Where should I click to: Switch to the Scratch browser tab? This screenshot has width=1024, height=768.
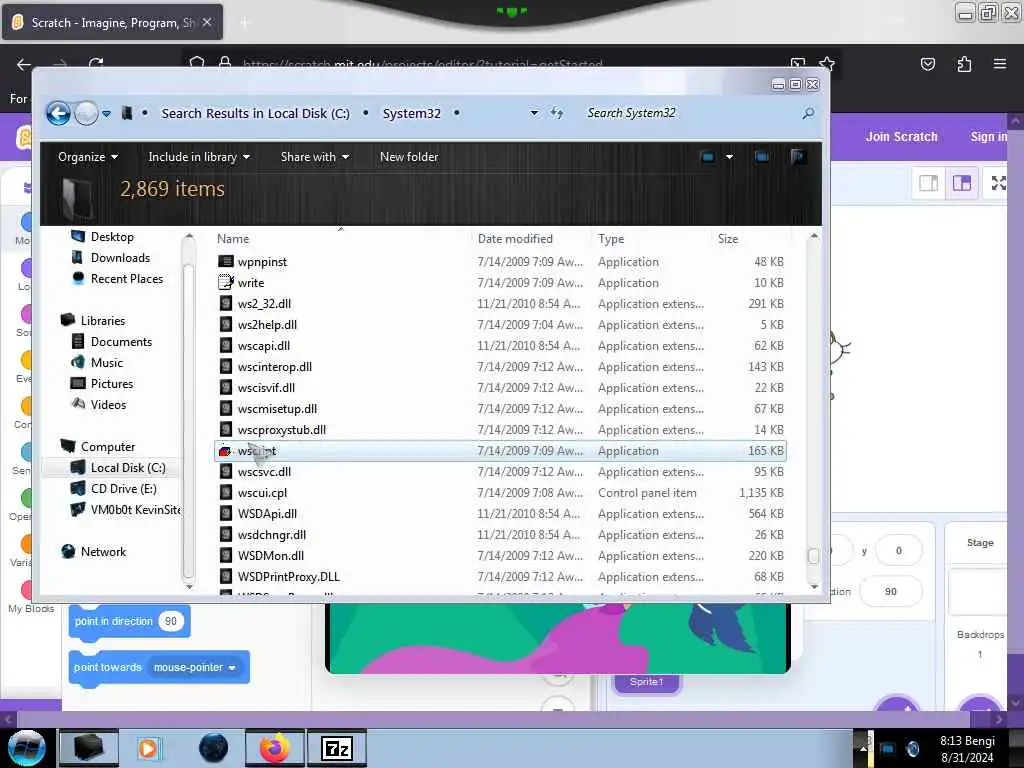[x=112, y=22]
